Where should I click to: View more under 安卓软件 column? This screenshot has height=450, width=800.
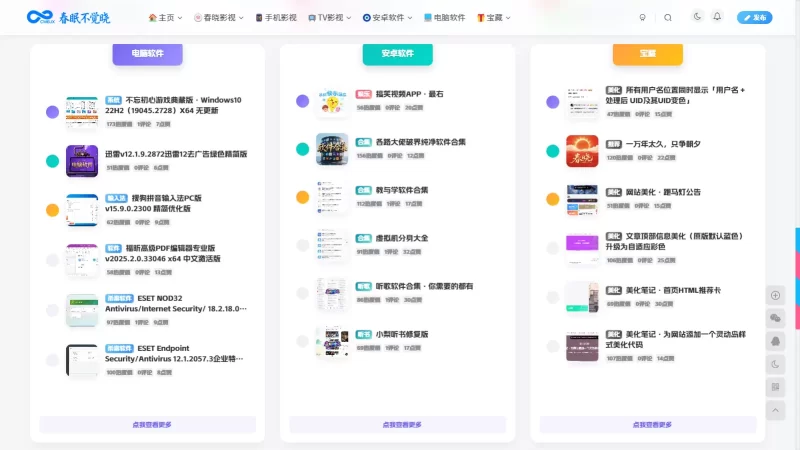tap(397, 424)
